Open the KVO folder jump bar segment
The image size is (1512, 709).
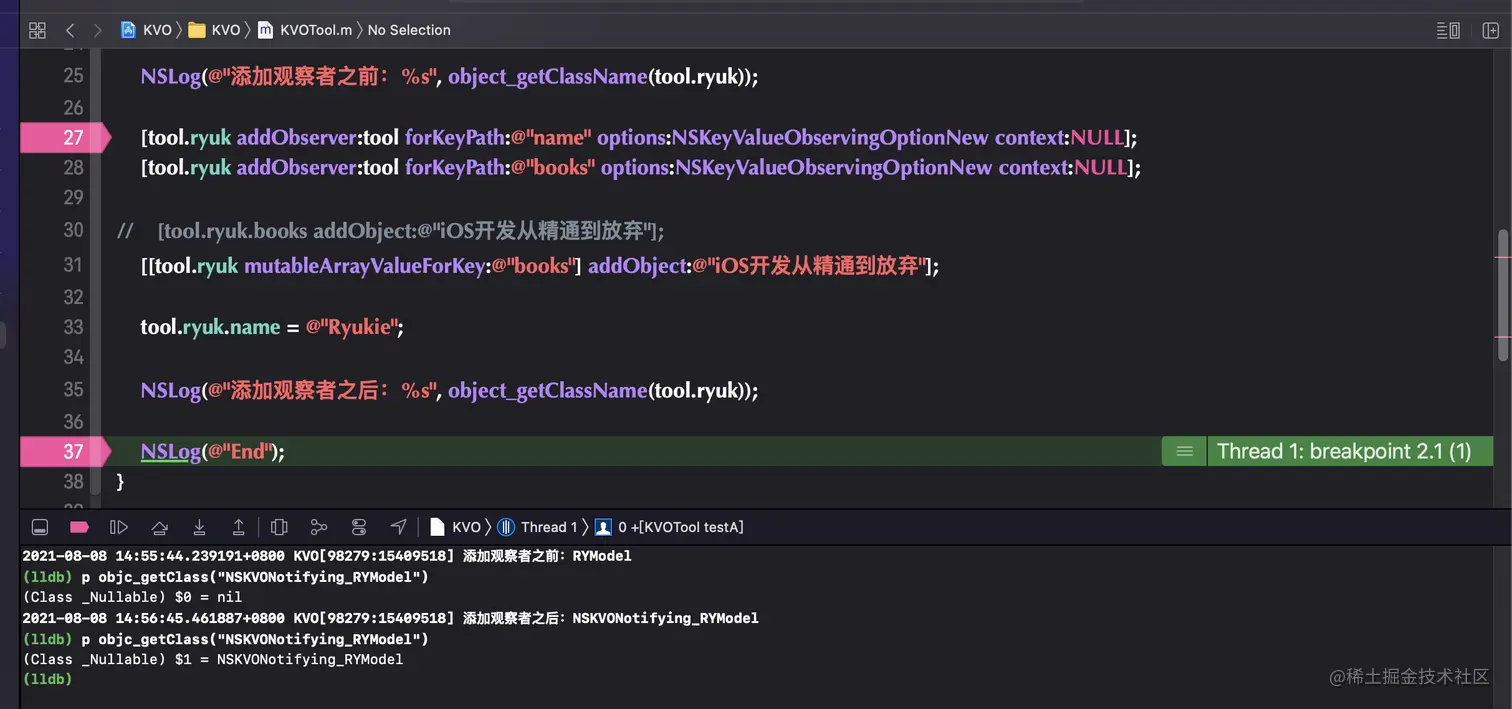(215, 30)
